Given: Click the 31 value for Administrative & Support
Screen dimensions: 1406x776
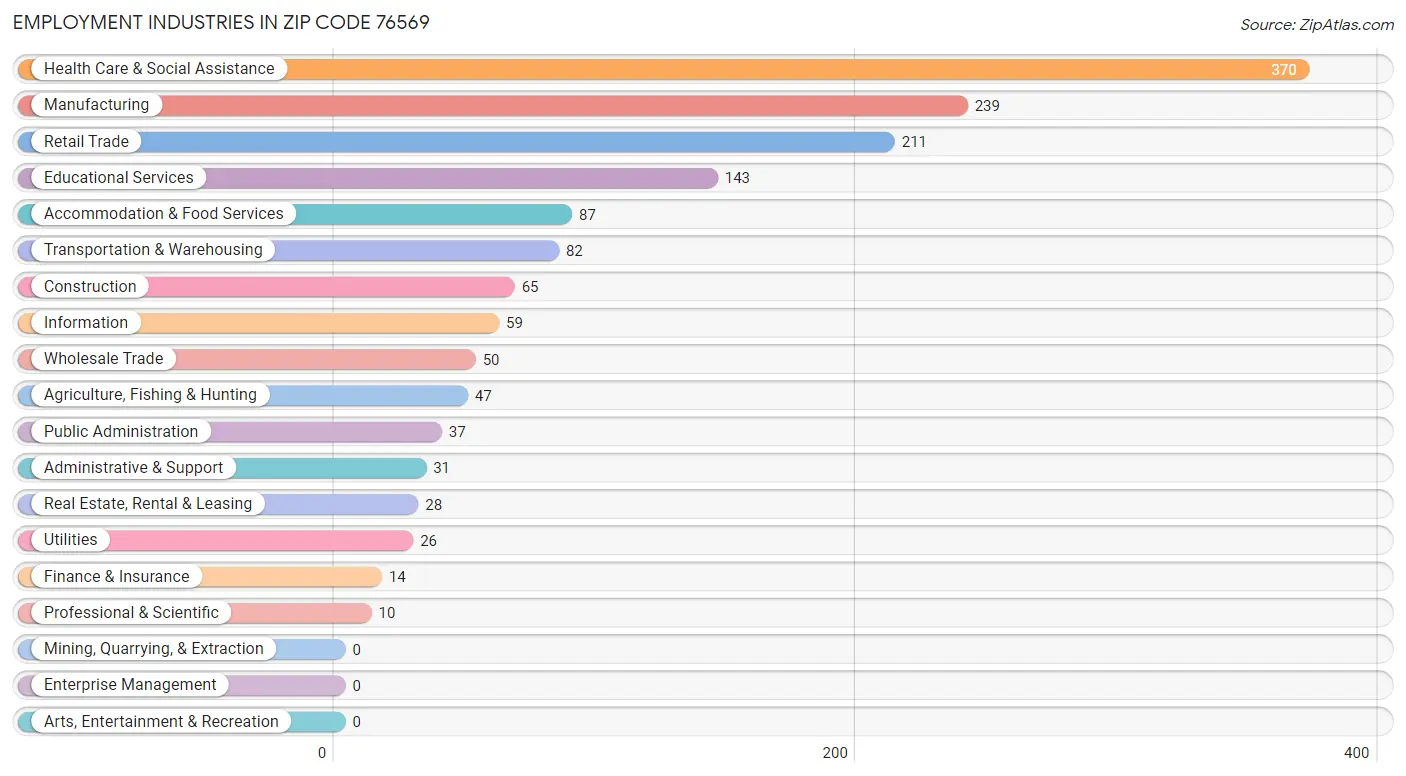Looking at the screenshot, I should coord(442,468).
